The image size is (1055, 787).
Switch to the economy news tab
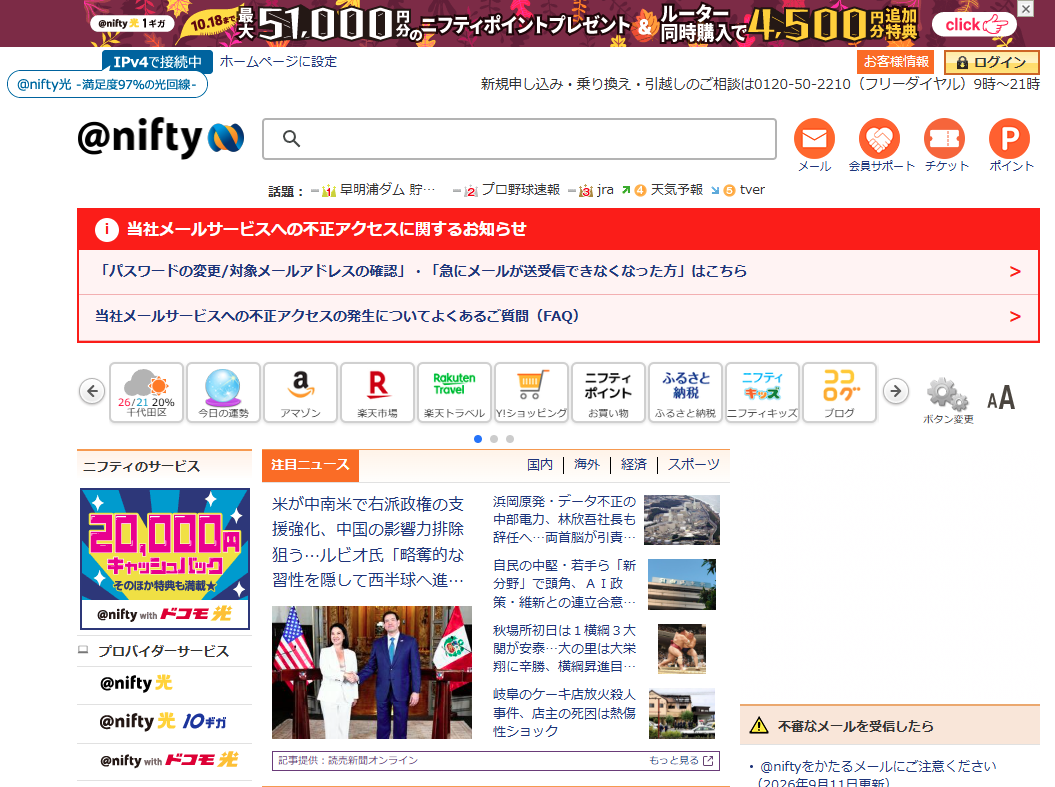coord(634,465)
